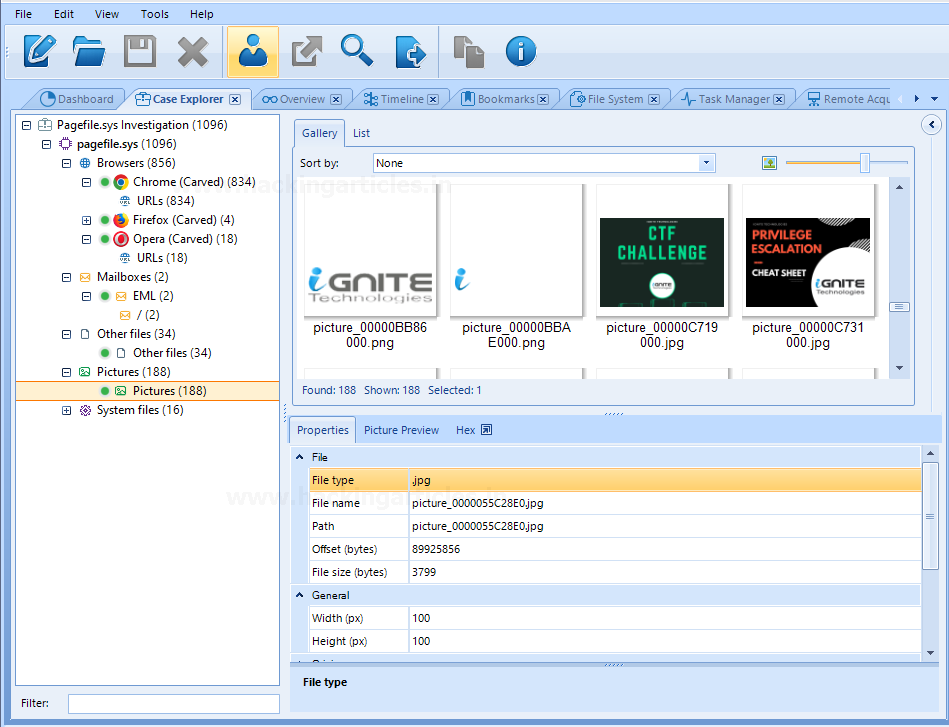
Task: Switch to the Timeline tab
Action: click(402, 99)
